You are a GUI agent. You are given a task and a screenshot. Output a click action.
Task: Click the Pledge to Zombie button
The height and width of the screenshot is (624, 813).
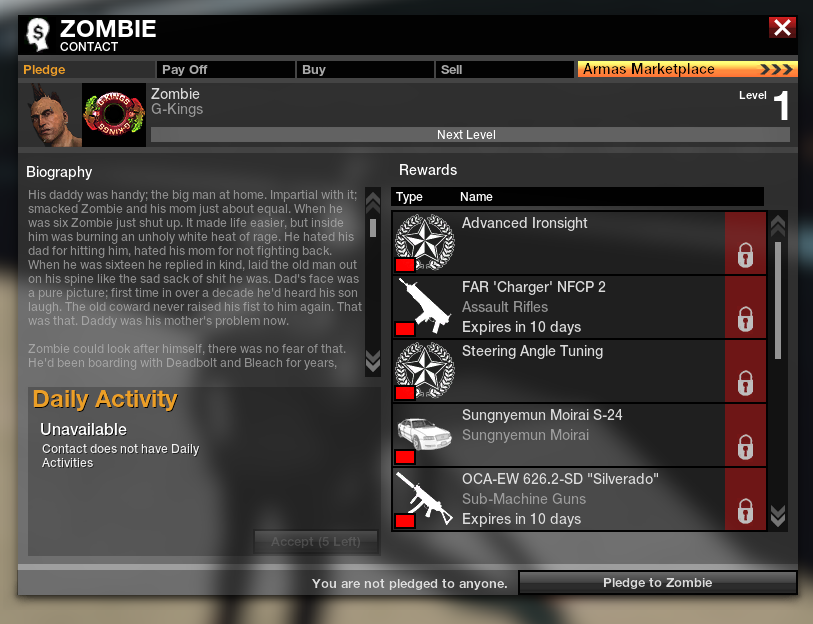click(x=657, y=583)
